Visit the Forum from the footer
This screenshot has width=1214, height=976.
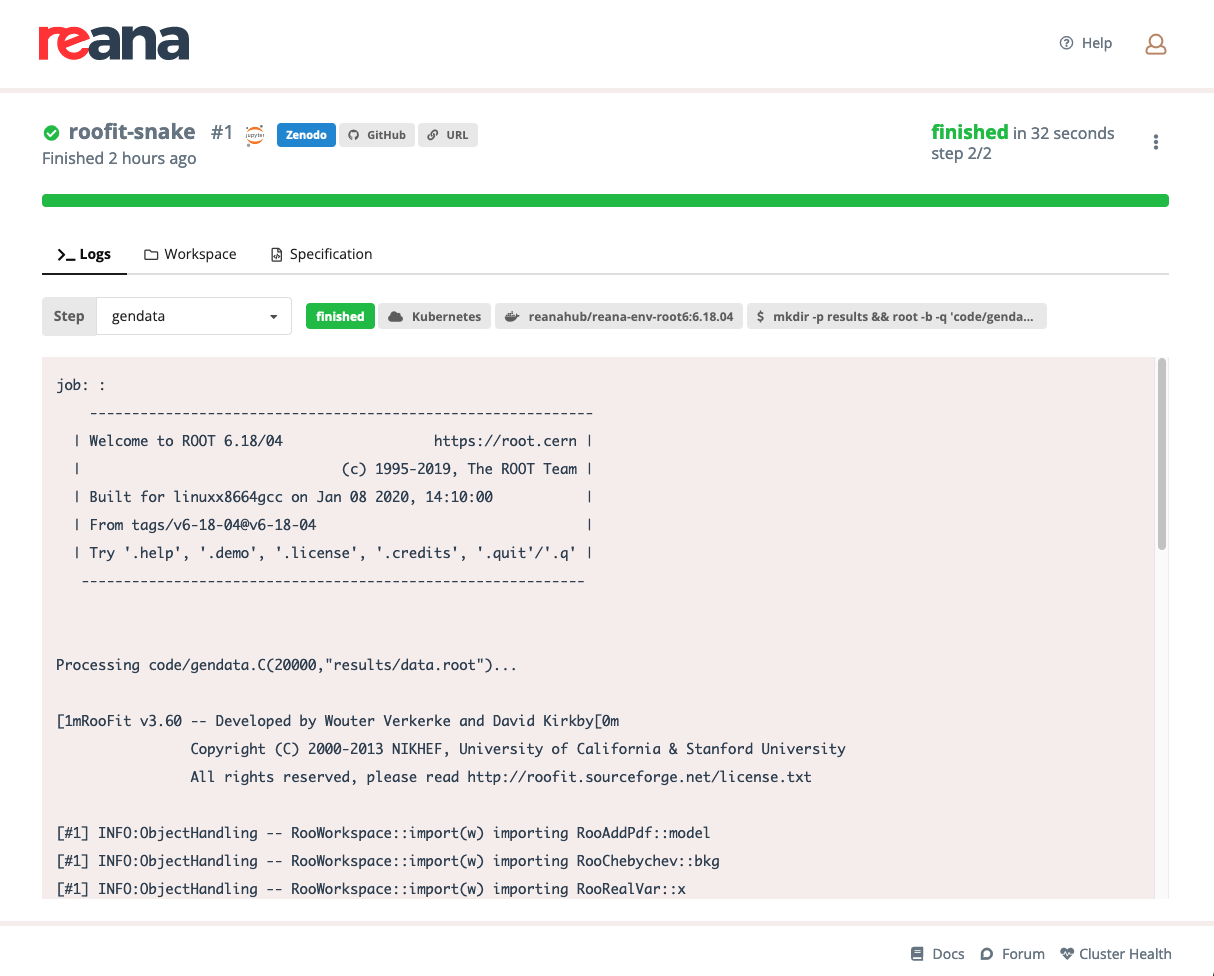(x=1012, y=953)
